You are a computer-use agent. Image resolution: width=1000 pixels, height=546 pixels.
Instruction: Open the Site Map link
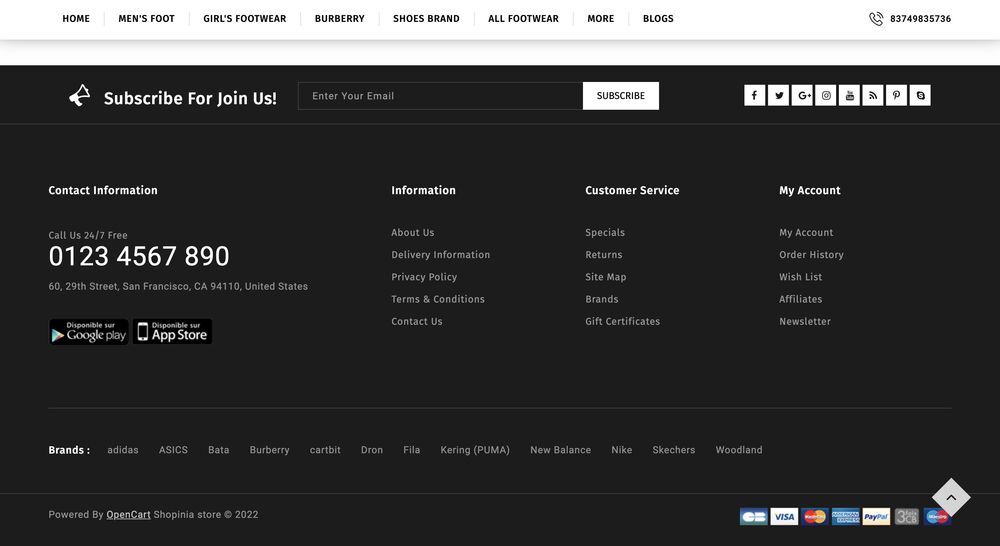tap(606, 277)
